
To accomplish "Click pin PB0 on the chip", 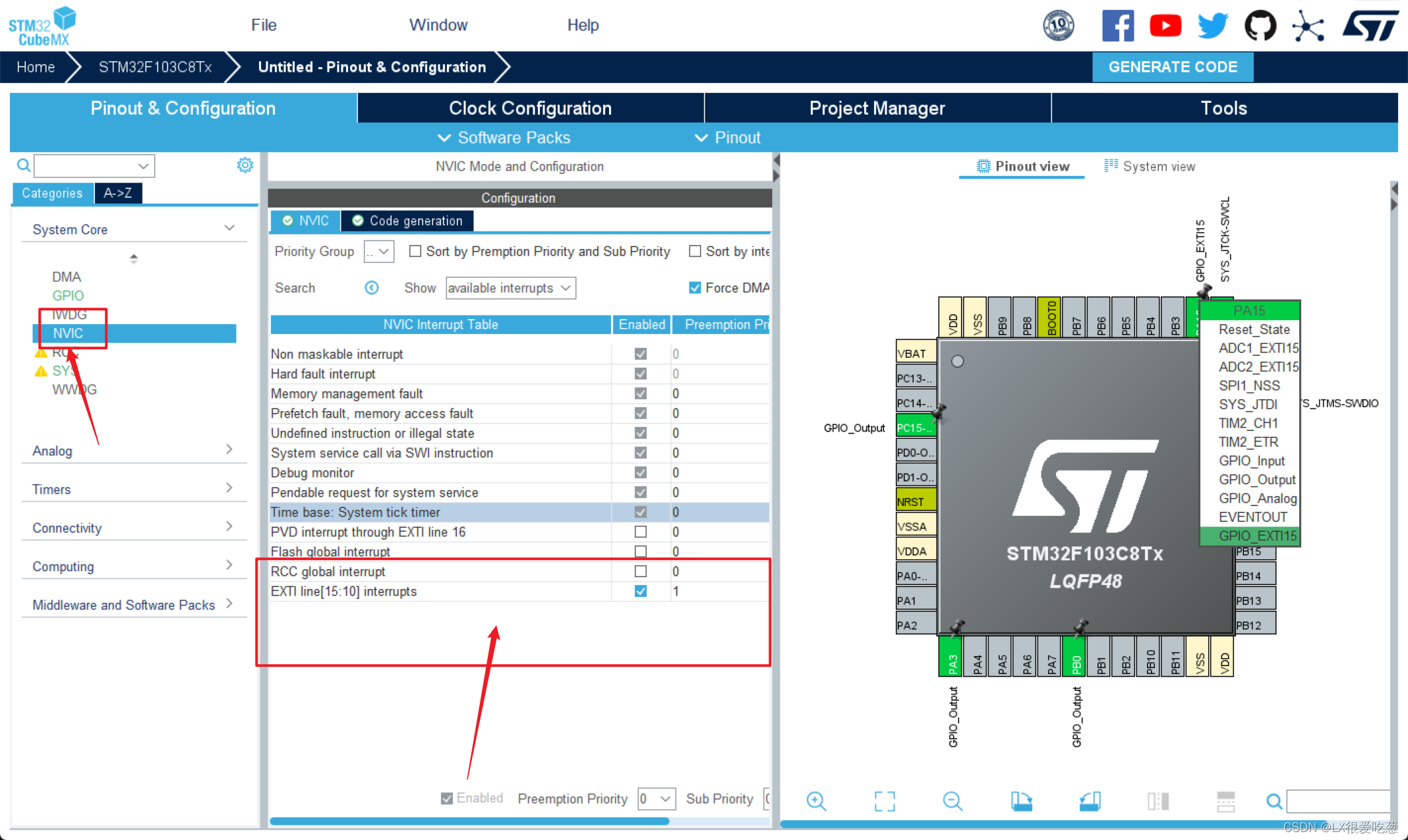I will pyautogui.click(x=1074, y=656).
